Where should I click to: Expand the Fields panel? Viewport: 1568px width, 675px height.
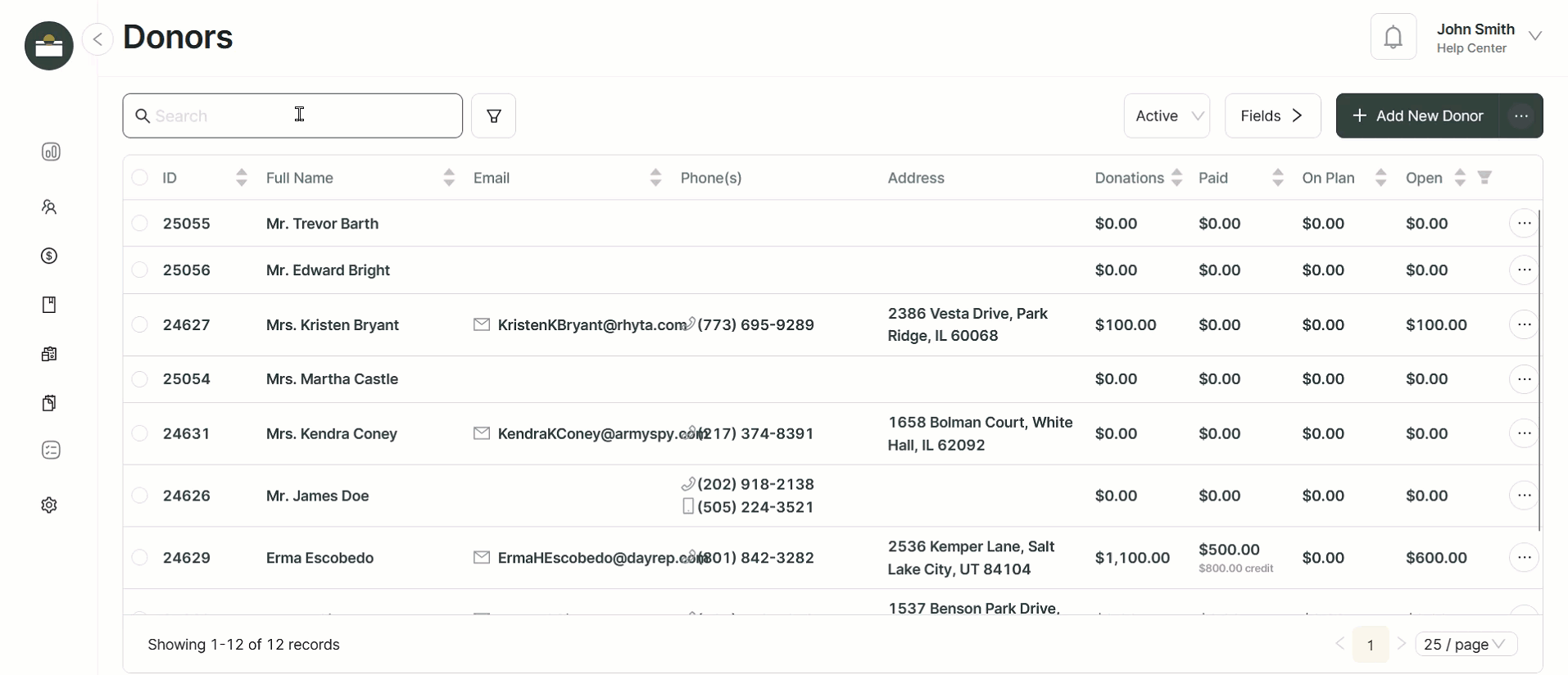tap(1272, 116)
